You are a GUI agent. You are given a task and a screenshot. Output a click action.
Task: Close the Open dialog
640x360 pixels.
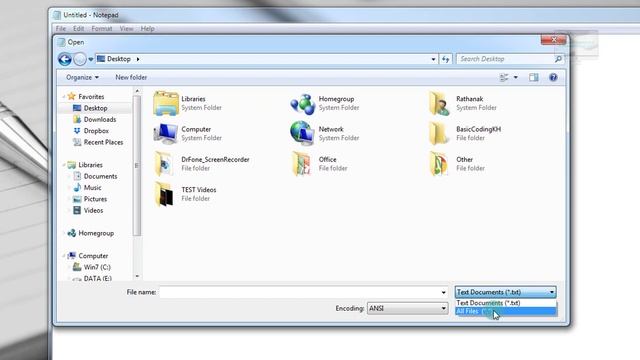click(x=553, y=40)
